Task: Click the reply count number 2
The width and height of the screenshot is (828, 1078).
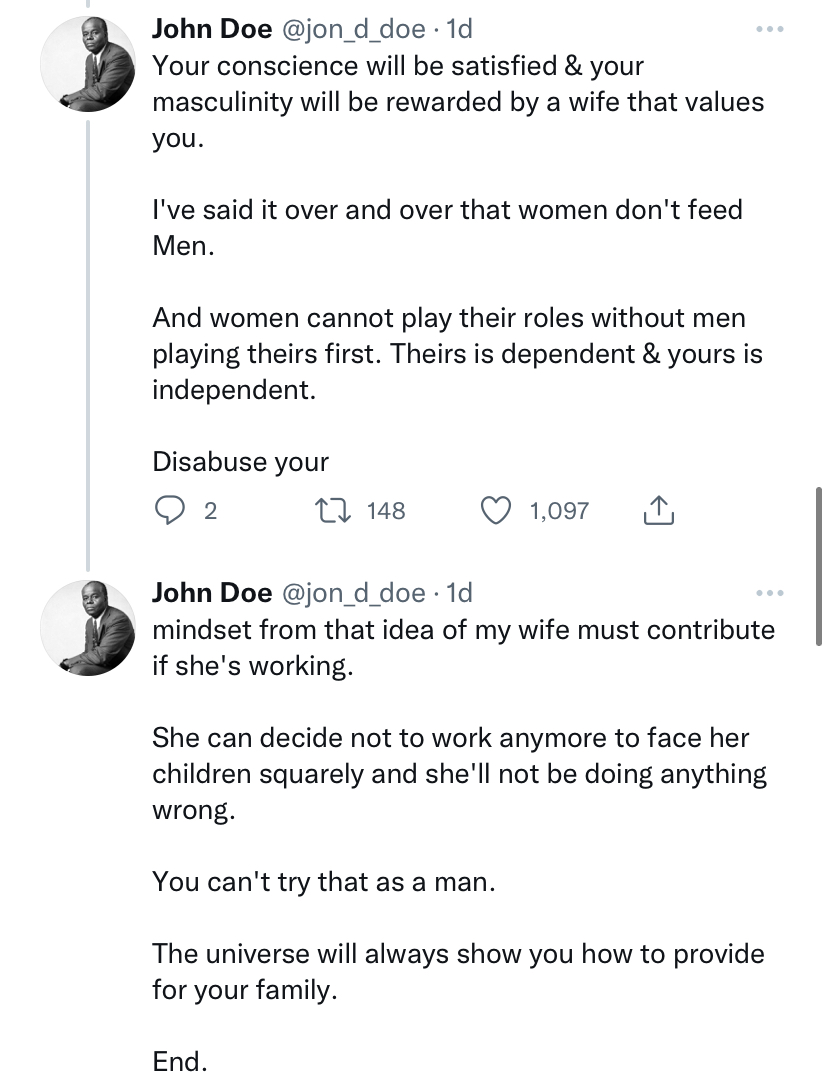Action: pos(210,512)
